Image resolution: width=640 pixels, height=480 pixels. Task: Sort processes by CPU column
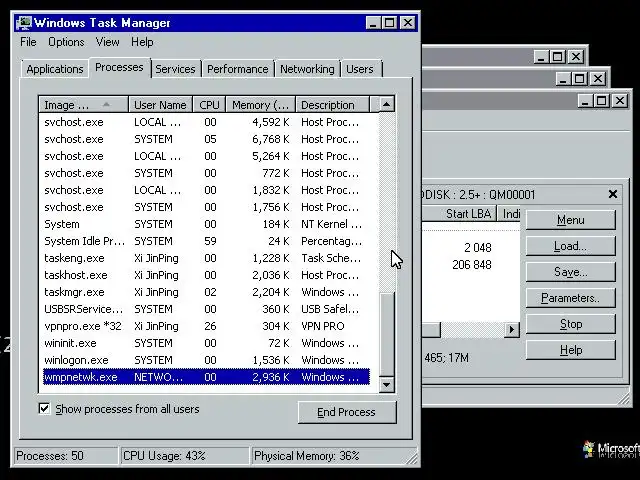209,105
